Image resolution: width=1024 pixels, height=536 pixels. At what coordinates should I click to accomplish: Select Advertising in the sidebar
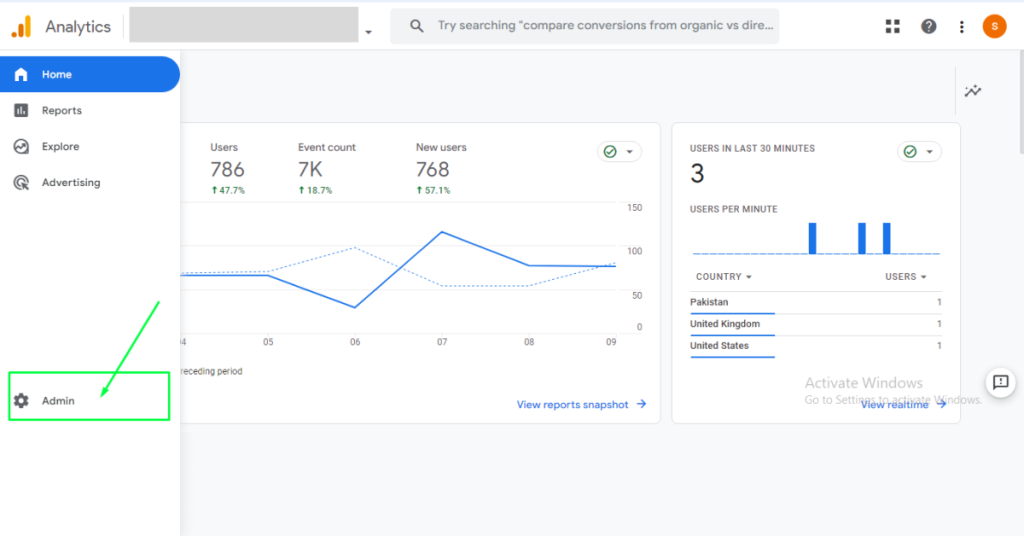(70, 183)
